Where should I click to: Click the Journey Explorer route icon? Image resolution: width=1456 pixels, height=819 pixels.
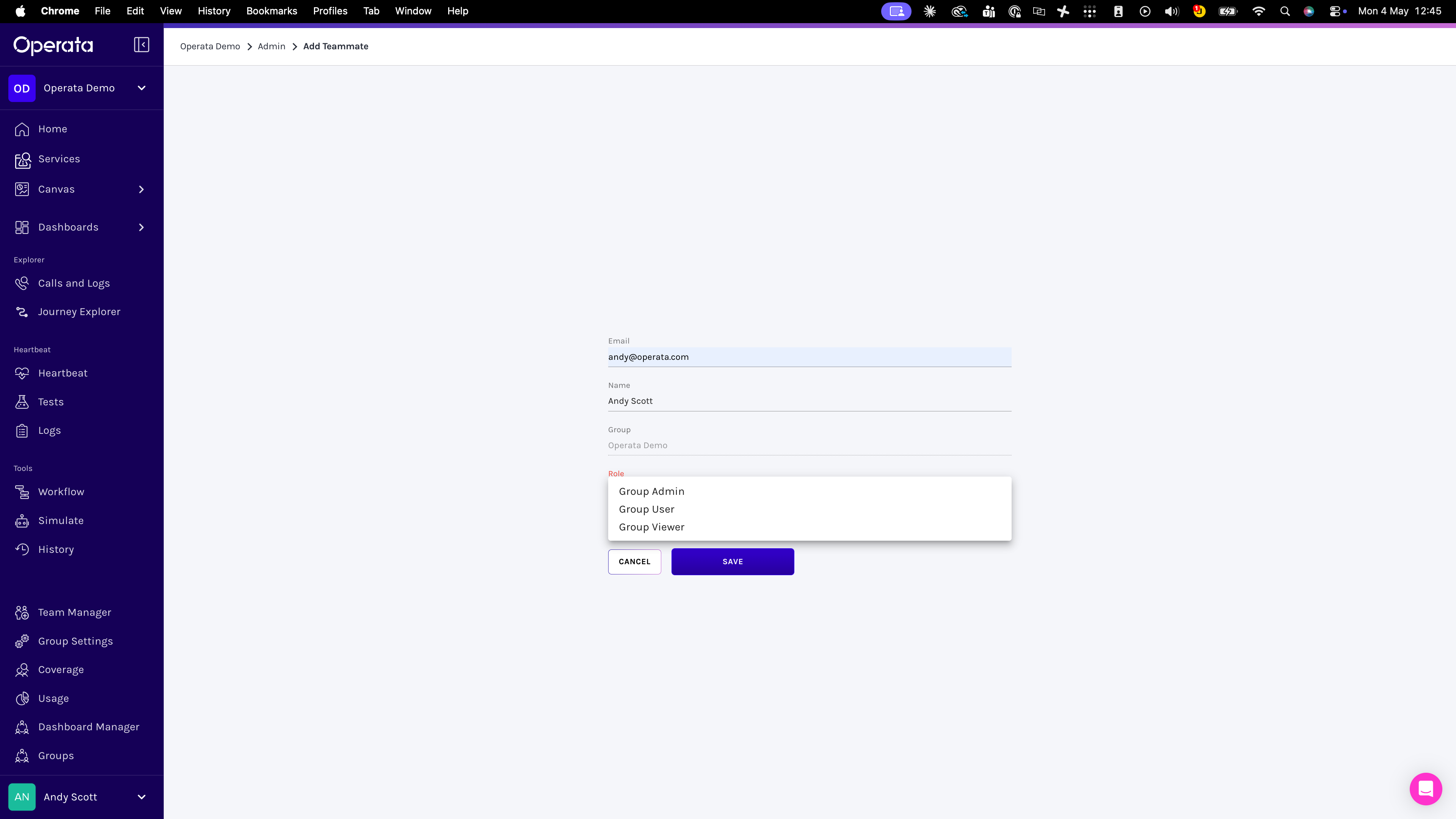(22, 312)
